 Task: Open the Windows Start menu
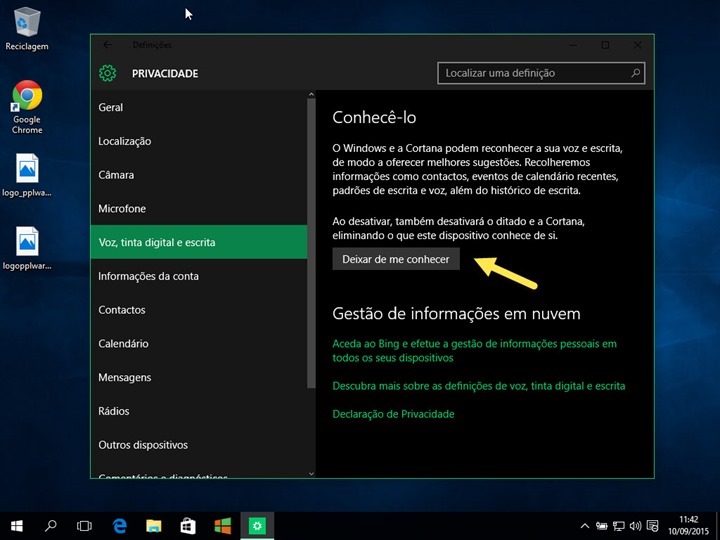pyautogui.click(x=17, y=526)
